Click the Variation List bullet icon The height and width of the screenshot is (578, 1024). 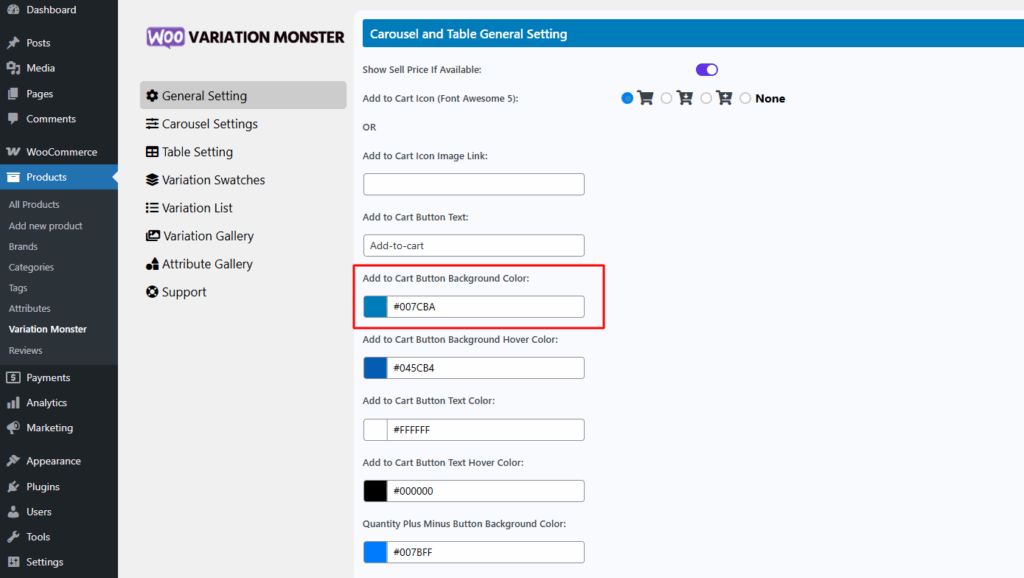[x=152, y=208]
